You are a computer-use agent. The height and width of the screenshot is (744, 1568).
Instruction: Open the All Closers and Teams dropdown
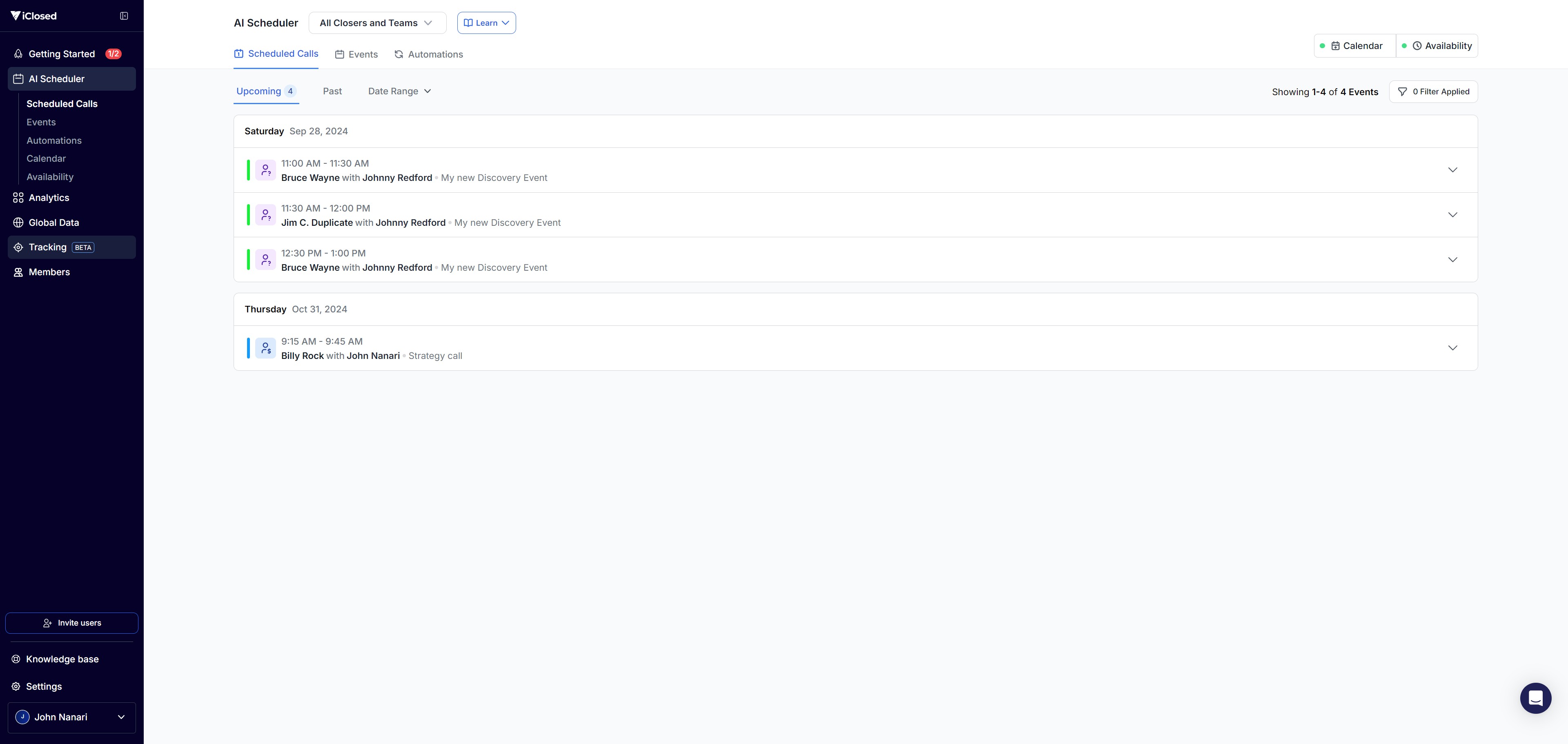pyautogui.click(x=377, y=23)
